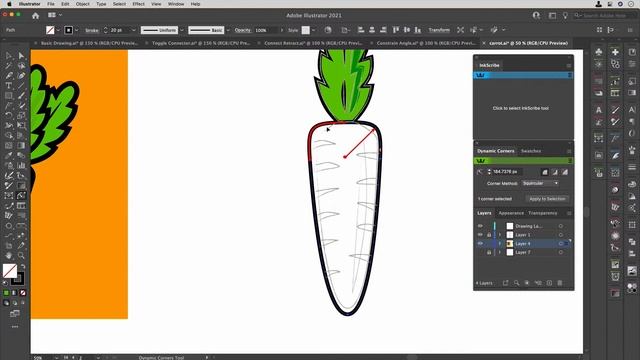640x360 pixels.
Task: Toggle visibility of Drawing Layer
Action: click(480, 226)
